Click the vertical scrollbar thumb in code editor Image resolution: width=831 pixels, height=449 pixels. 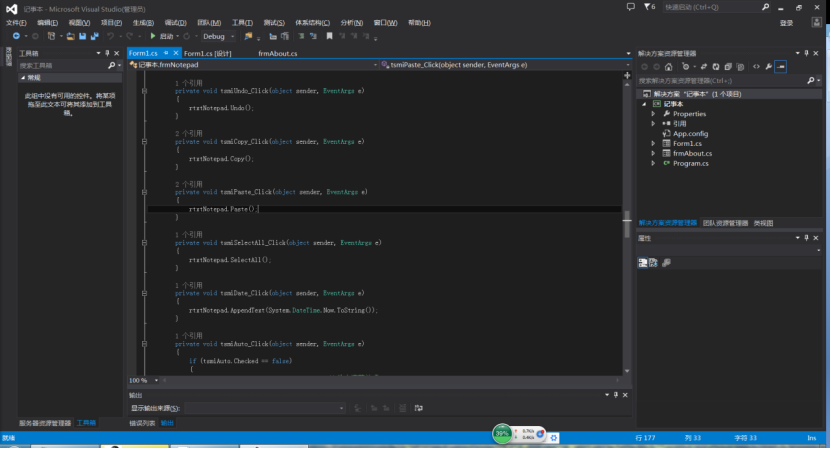(x=627, y=224)
